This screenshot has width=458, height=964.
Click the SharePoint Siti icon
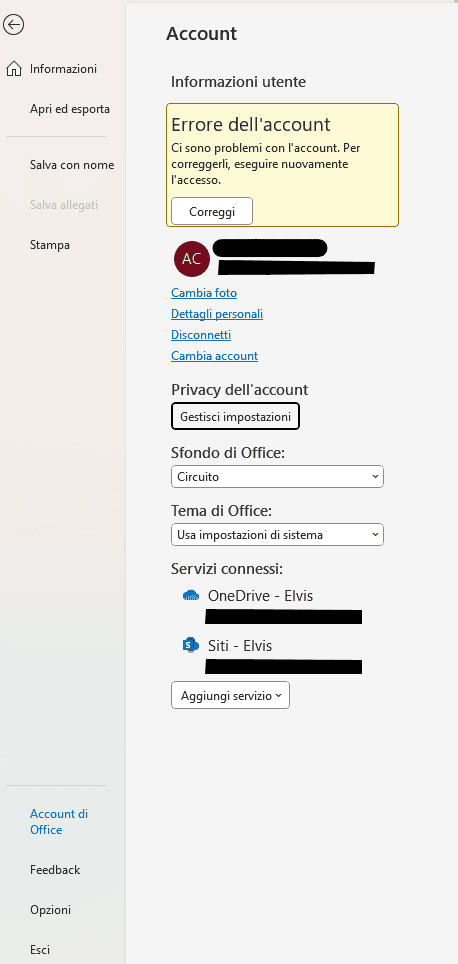pos(191,645)
